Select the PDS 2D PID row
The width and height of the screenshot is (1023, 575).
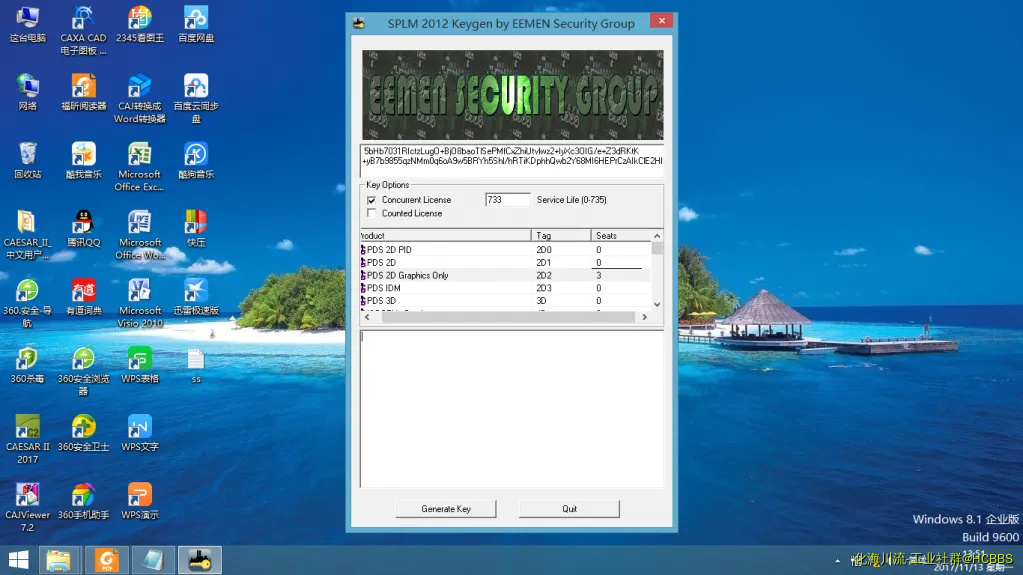[506, 250]
